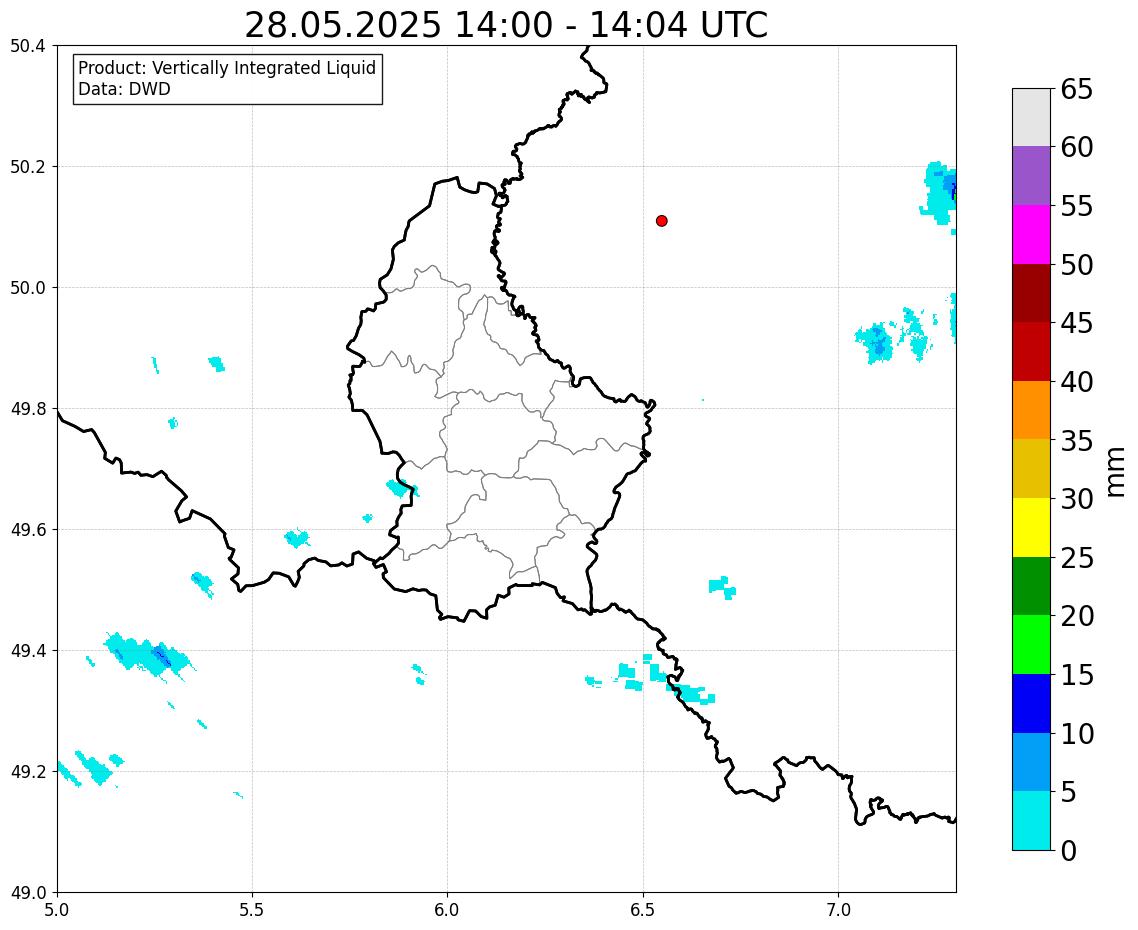Click the large cyan-blue precipitation cell near 49.4 latitude

click(149, 656)
